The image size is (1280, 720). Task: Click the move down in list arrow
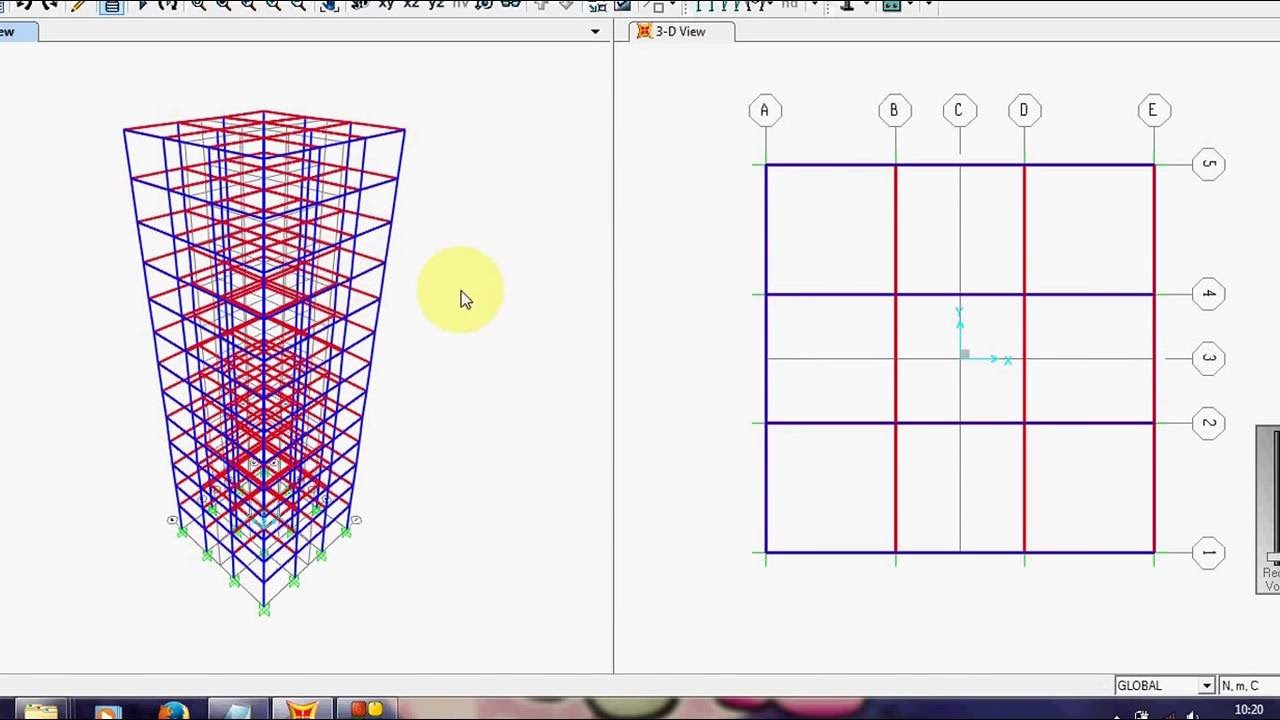tap(566, 4)
